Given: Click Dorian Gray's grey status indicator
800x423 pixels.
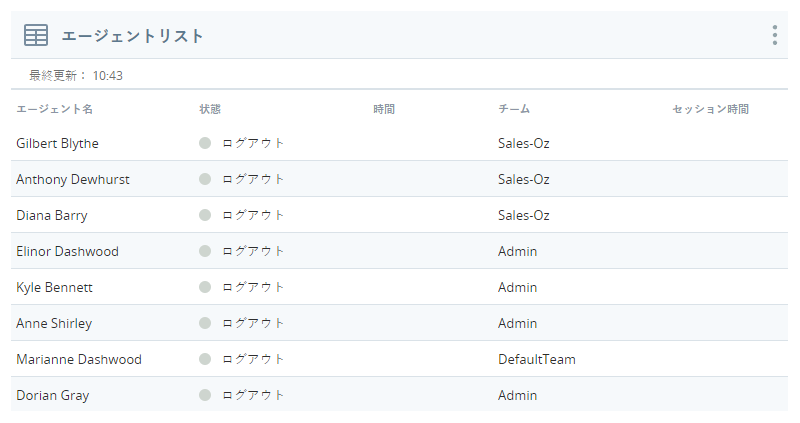Looking at the screenshot, I should tap(205, 395).
